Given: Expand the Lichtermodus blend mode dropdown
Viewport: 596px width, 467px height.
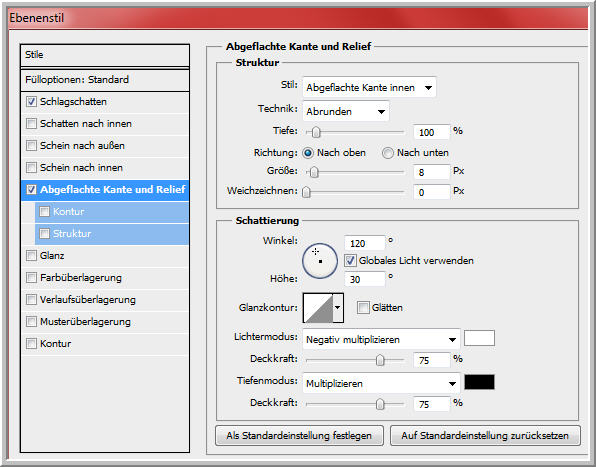Looking at the screenshot, I should tap(381, 339).
